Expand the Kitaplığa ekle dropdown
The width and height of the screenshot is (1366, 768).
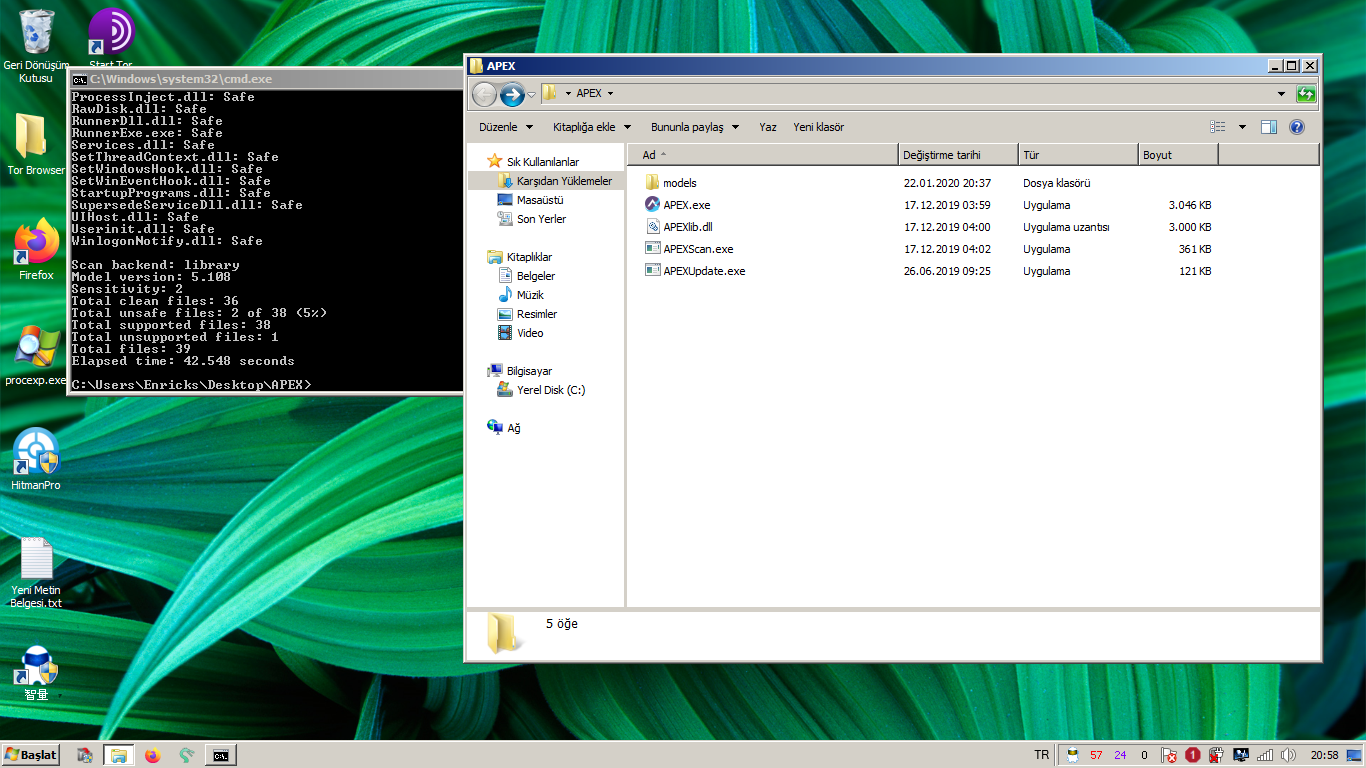click(591, 127)
